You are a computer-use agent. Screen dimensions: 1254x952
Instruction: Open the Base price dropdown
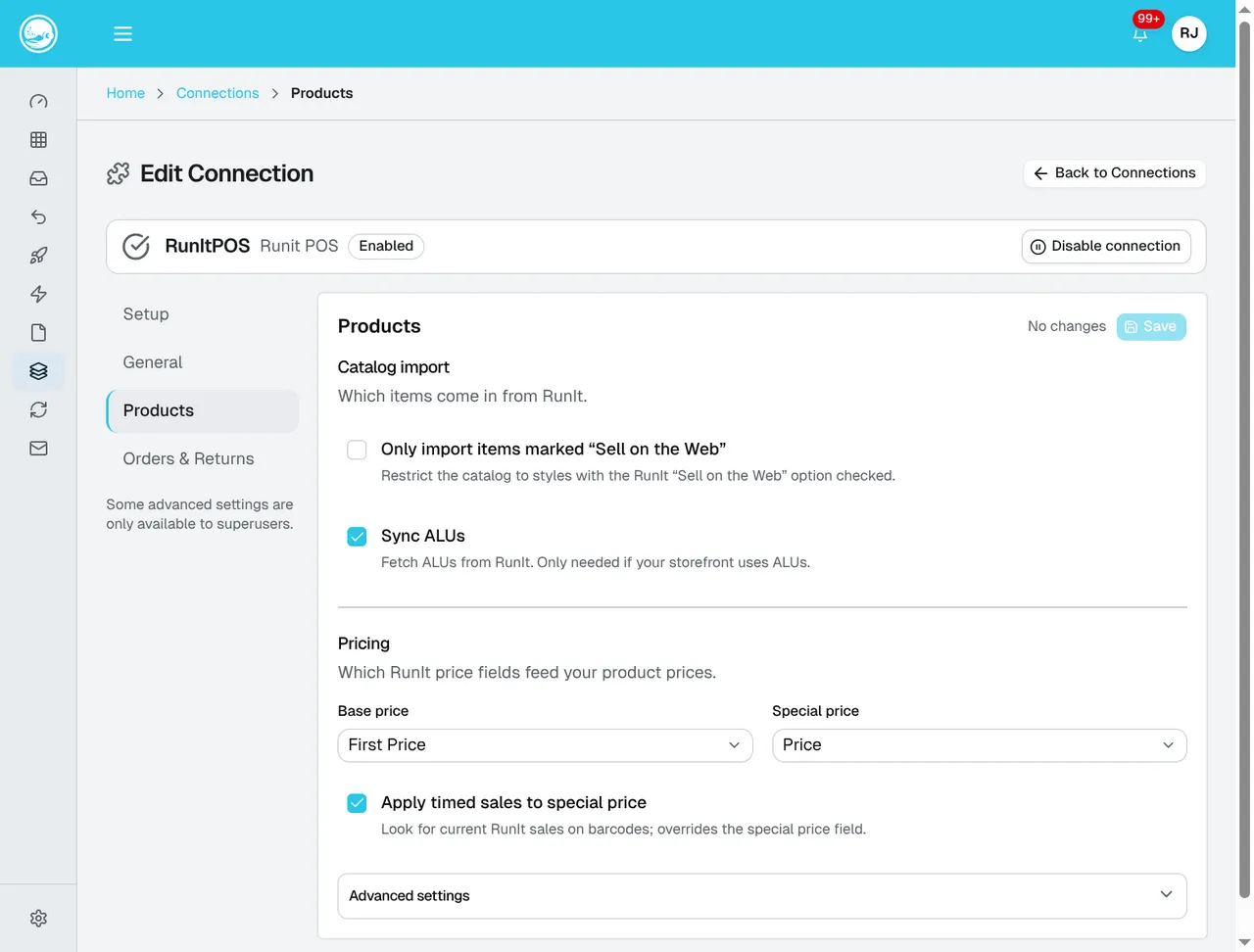tap(545, 745)
